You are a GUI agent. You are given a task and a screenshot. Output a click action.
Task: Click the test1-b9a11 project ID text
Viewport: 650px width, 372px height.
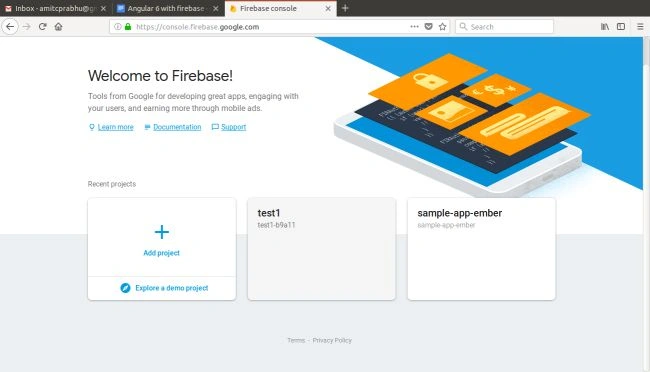[x=276, y=225]
